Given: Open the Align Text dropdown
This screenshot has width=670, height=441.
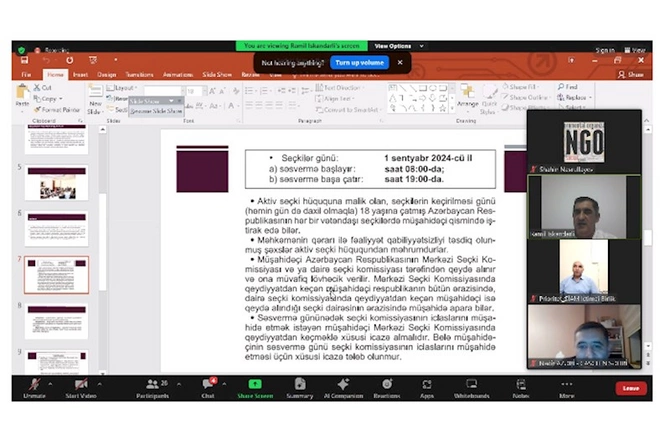Looking at the screenshot, I should (335, 99).
